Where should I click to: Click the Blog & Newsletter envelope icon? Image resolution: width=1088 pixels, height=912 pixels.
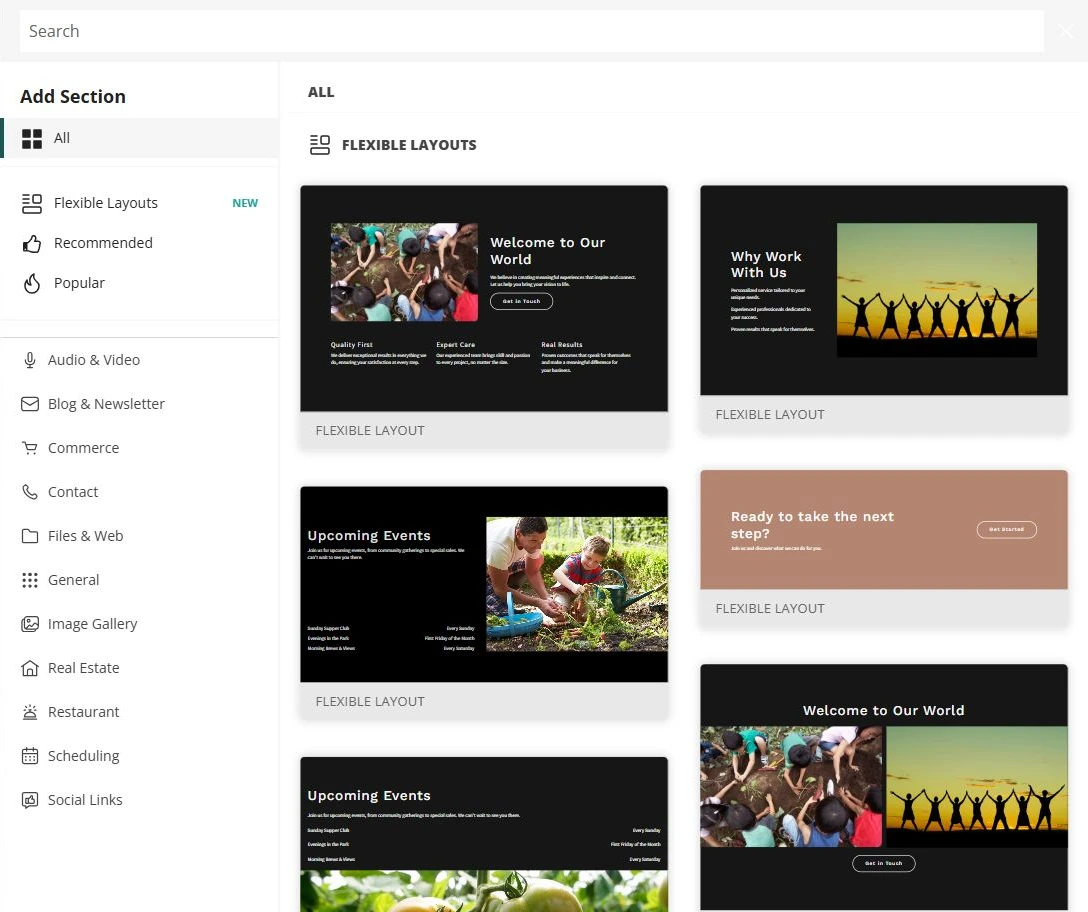(x=30, y=404)
